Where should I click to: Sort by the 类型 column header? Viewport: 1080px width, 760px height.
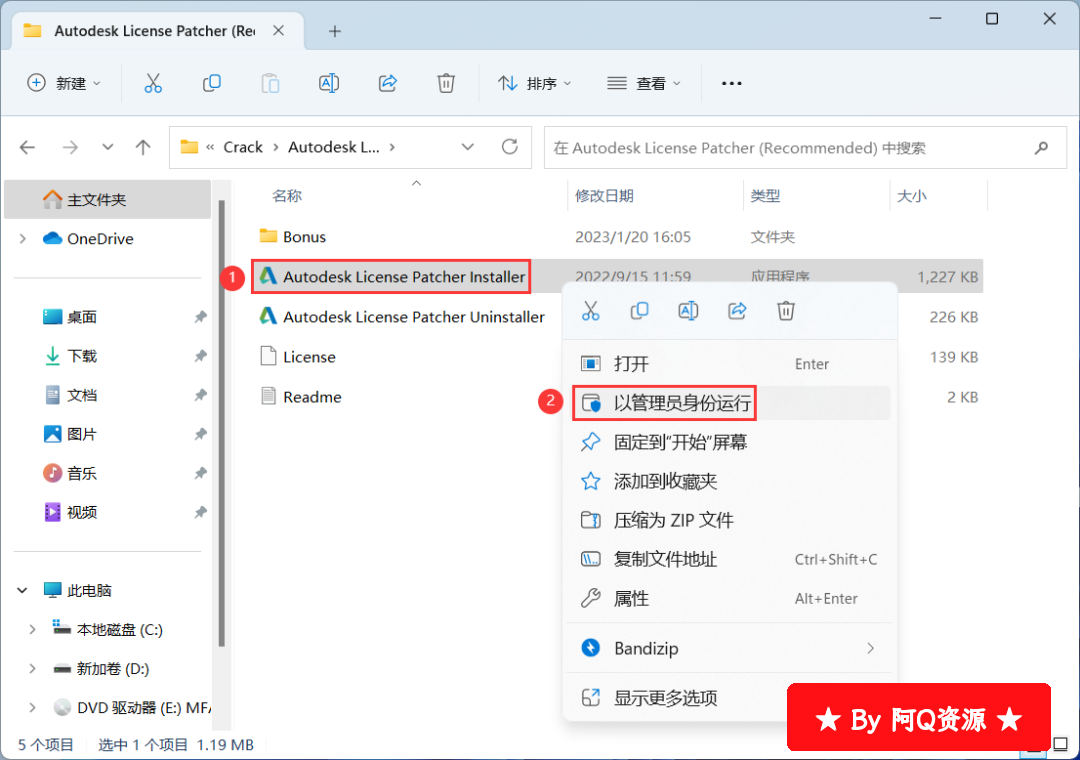coord(765,196)
